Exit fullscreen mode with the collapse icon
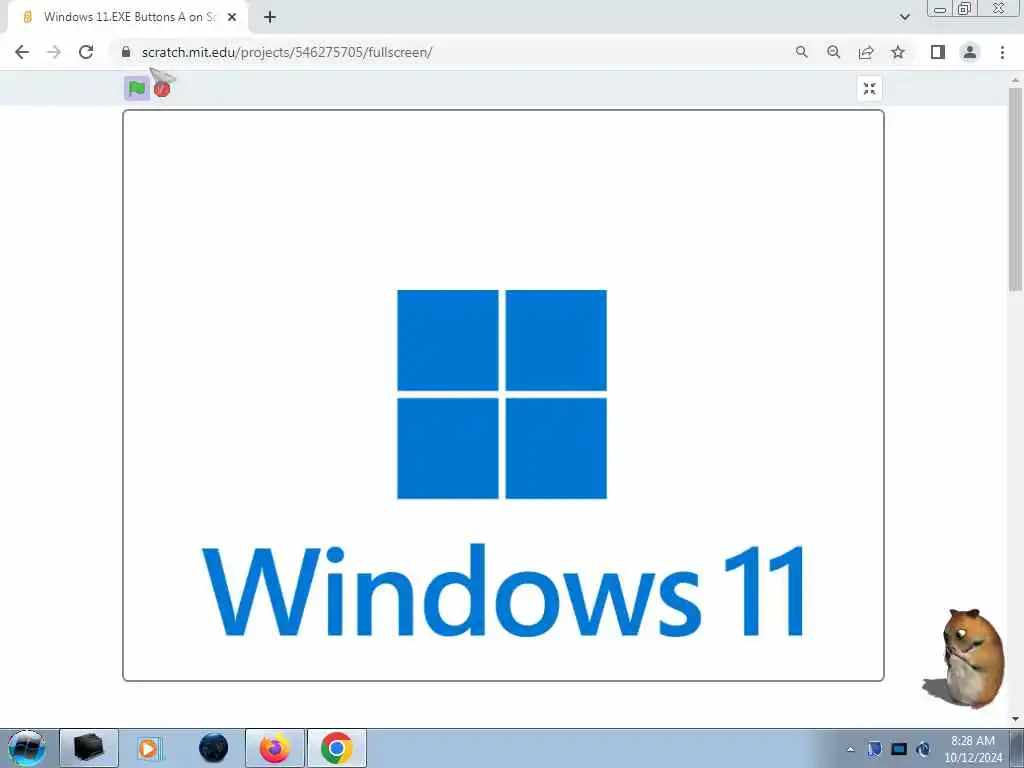 [869, 89]
